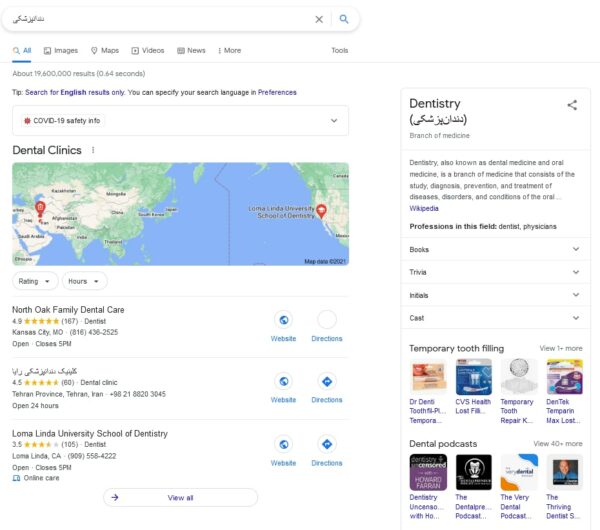Viewport: 600px width, 530px height.
Task: Click Website icon for Loma Linda University School
Action: point(284,444)
